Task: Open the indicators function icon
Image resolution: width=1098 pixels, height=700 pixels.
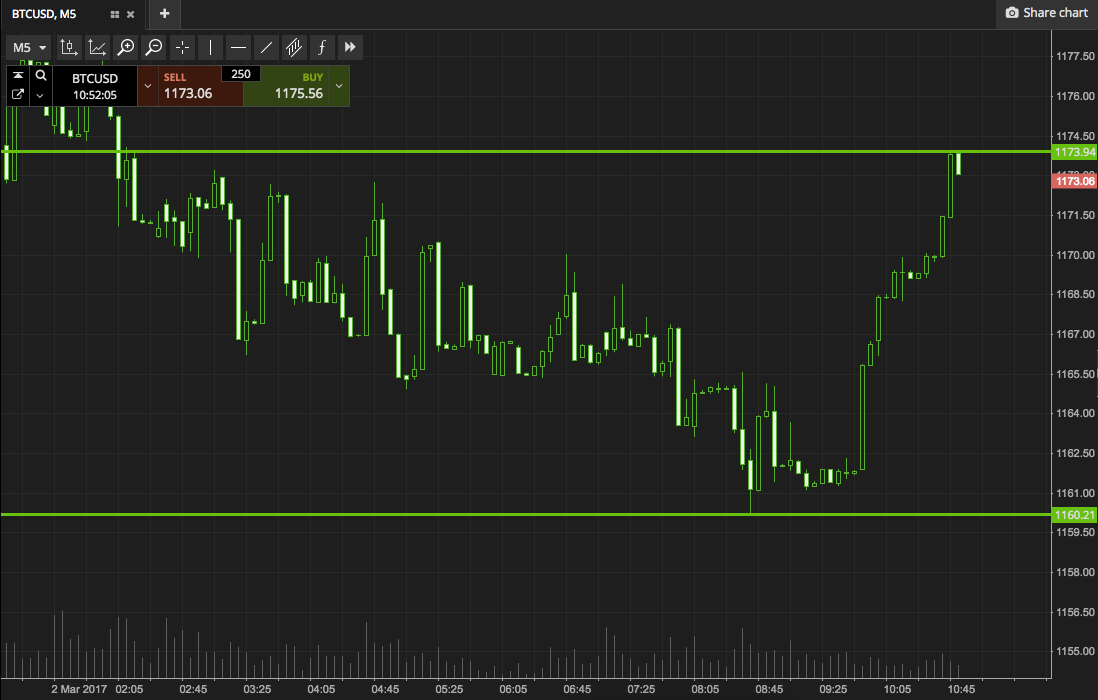Action: (x=321, y=48)
